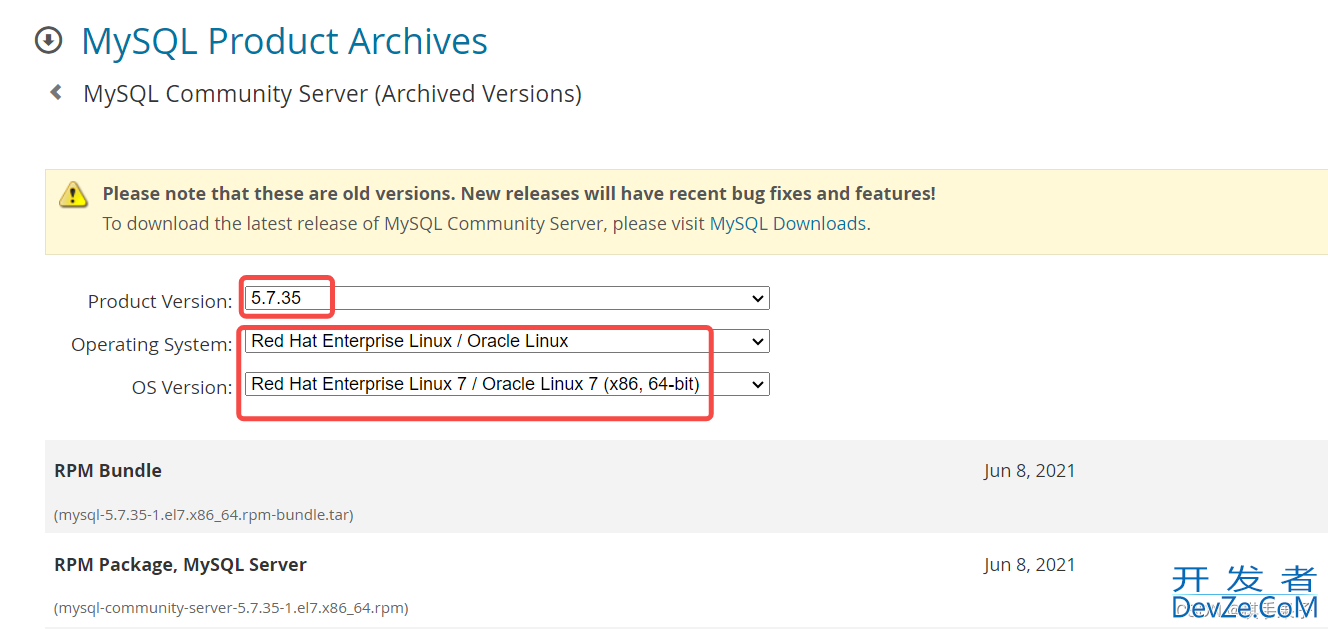Click mysql-community-server-5.7.35 rpm file name

tap(231, 608)
